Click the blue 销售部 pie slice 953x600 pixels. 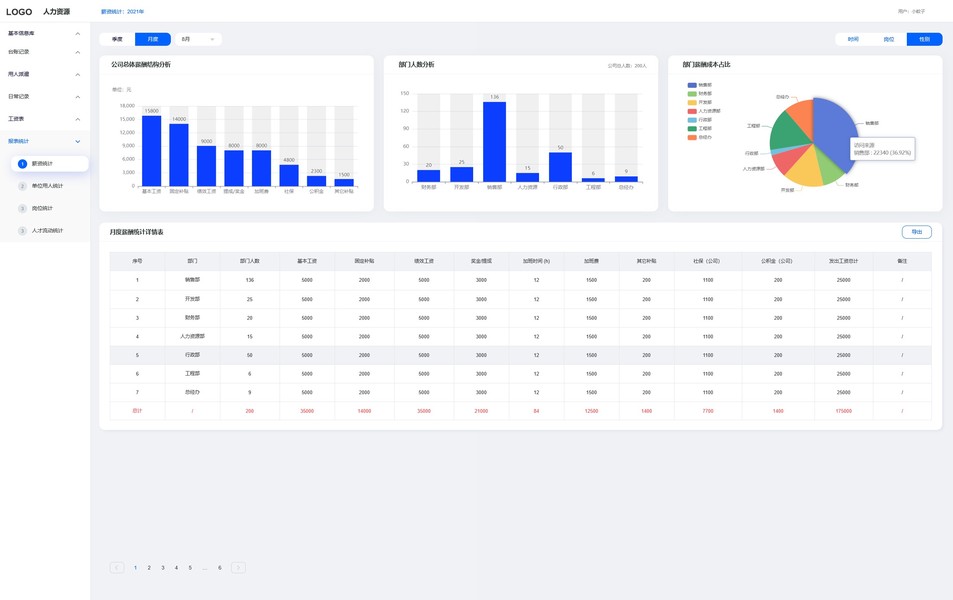click(x=833, y=131)
